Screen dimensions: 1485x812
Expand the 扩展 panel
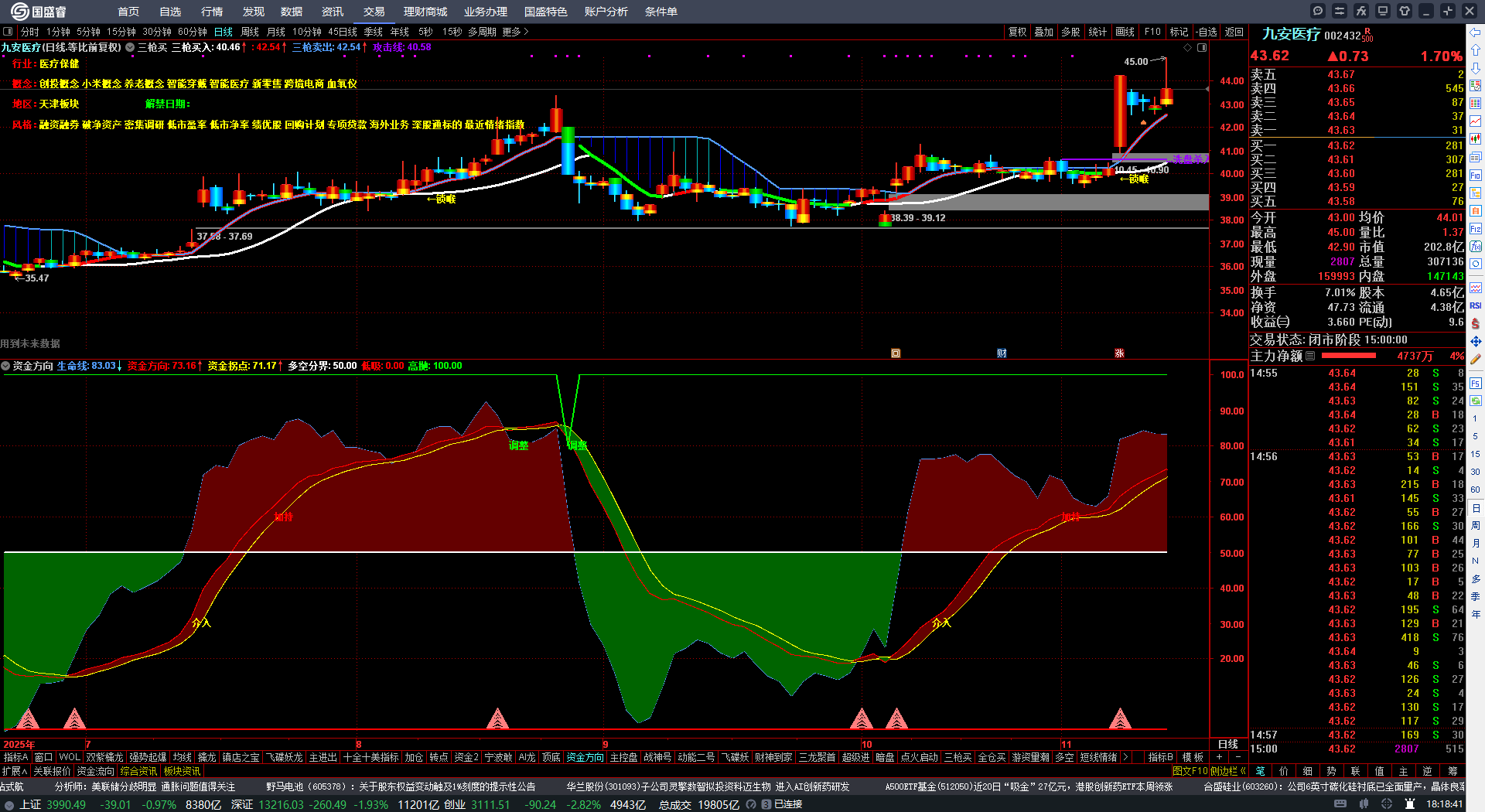[x=14, y=771]
